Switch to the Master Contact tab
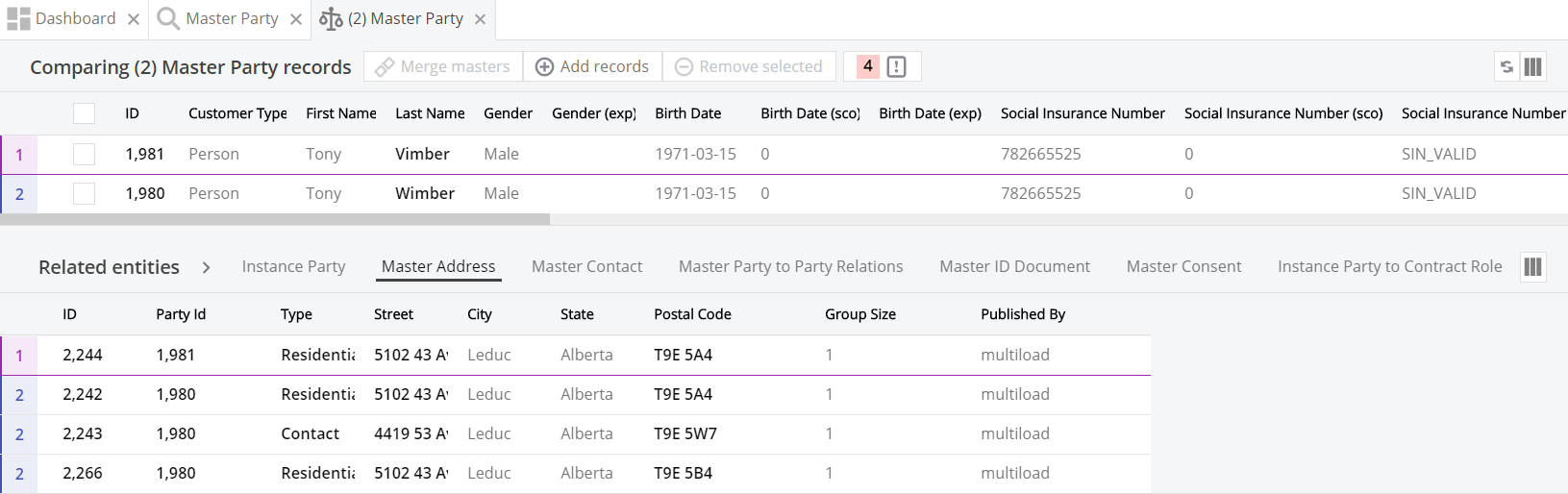Screen dimensions: 1568x494 586,266
